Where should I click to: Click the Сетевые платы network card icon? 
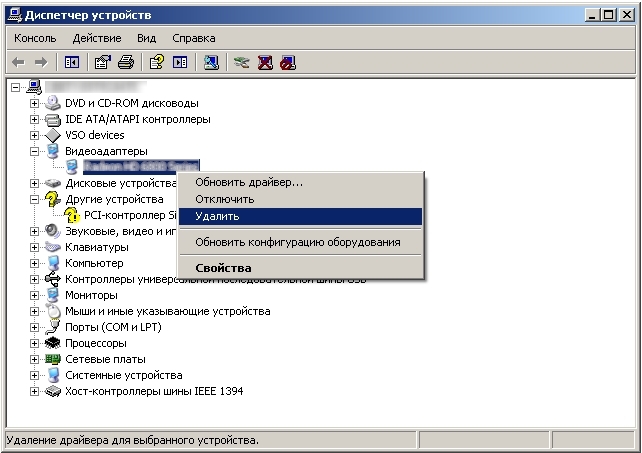click(52, 359)
